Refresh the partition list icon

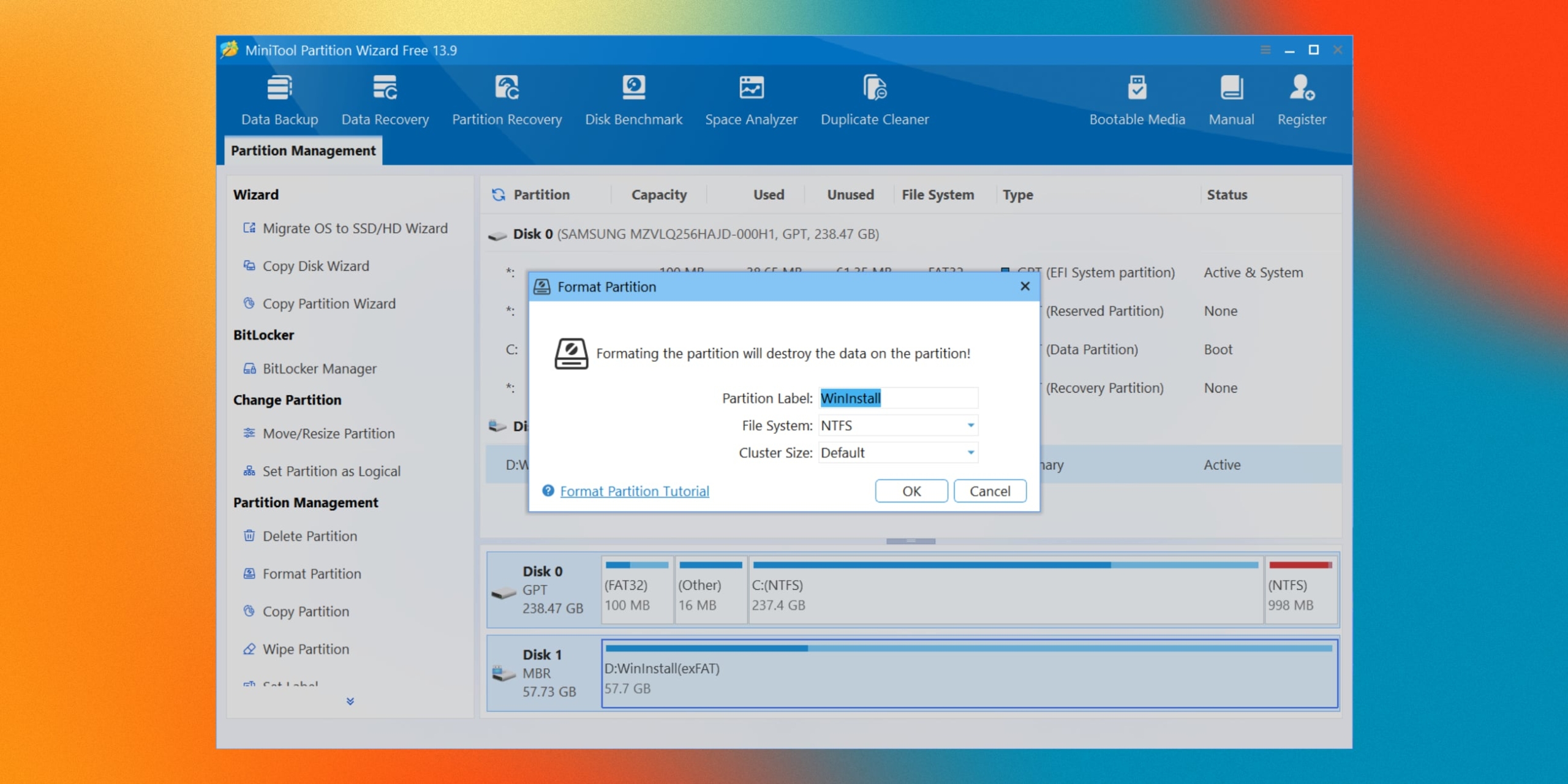tap(499, 195)
